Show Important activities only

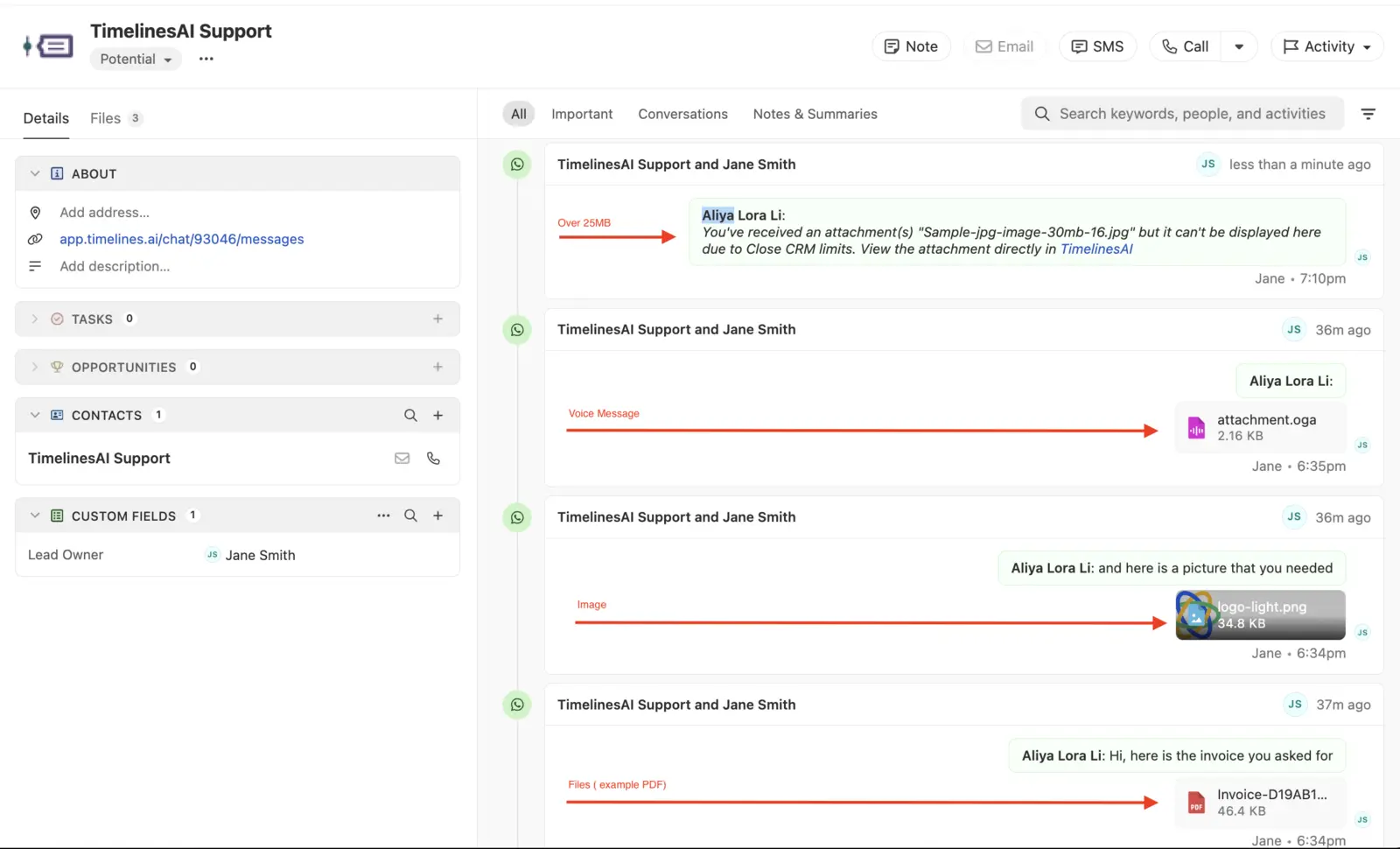pos(582,114)
